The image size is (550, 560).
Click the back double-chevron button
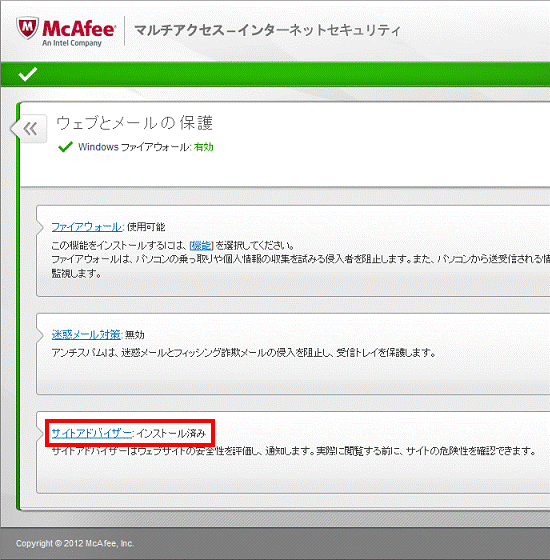click(30, 129)
